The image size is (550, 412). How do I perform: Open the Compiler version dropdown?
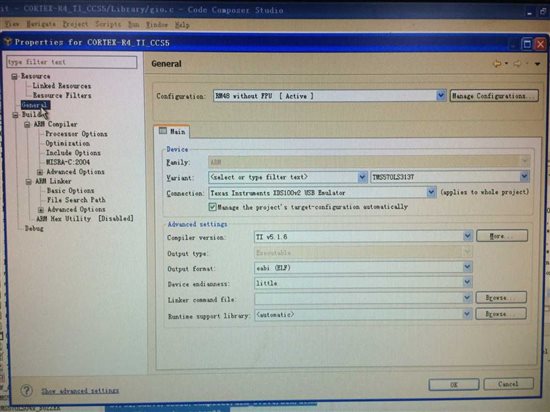(x=467, y=236)
